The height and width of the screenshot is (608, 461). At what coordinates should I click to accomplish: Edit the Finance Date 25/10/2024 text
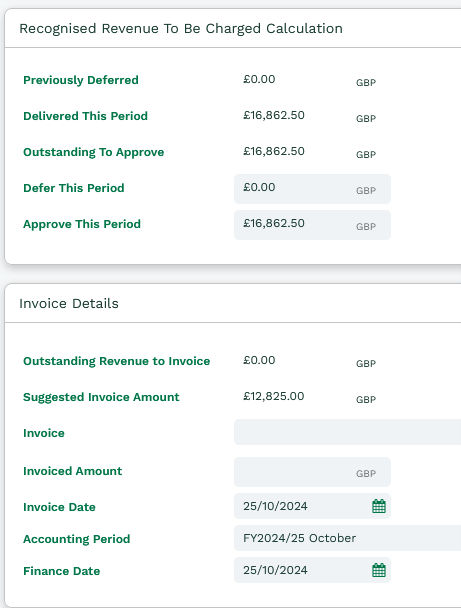pos(275,570)
